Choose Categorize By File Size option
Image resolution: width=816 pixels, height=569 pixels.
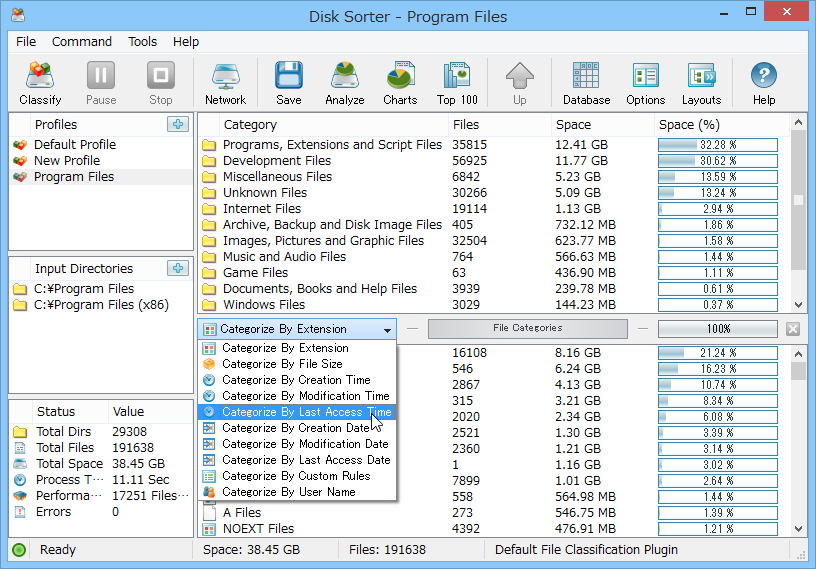297,364
